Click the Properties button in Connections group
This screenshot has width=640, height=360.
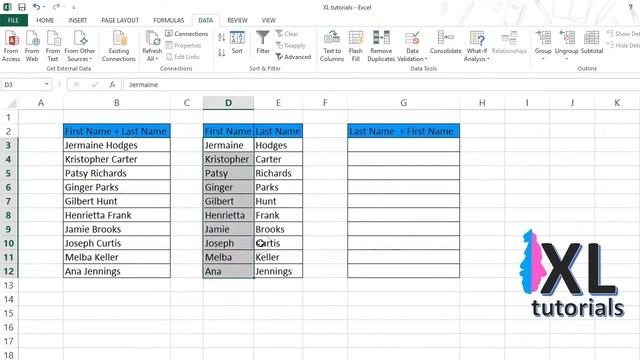(x=183, y=45)
